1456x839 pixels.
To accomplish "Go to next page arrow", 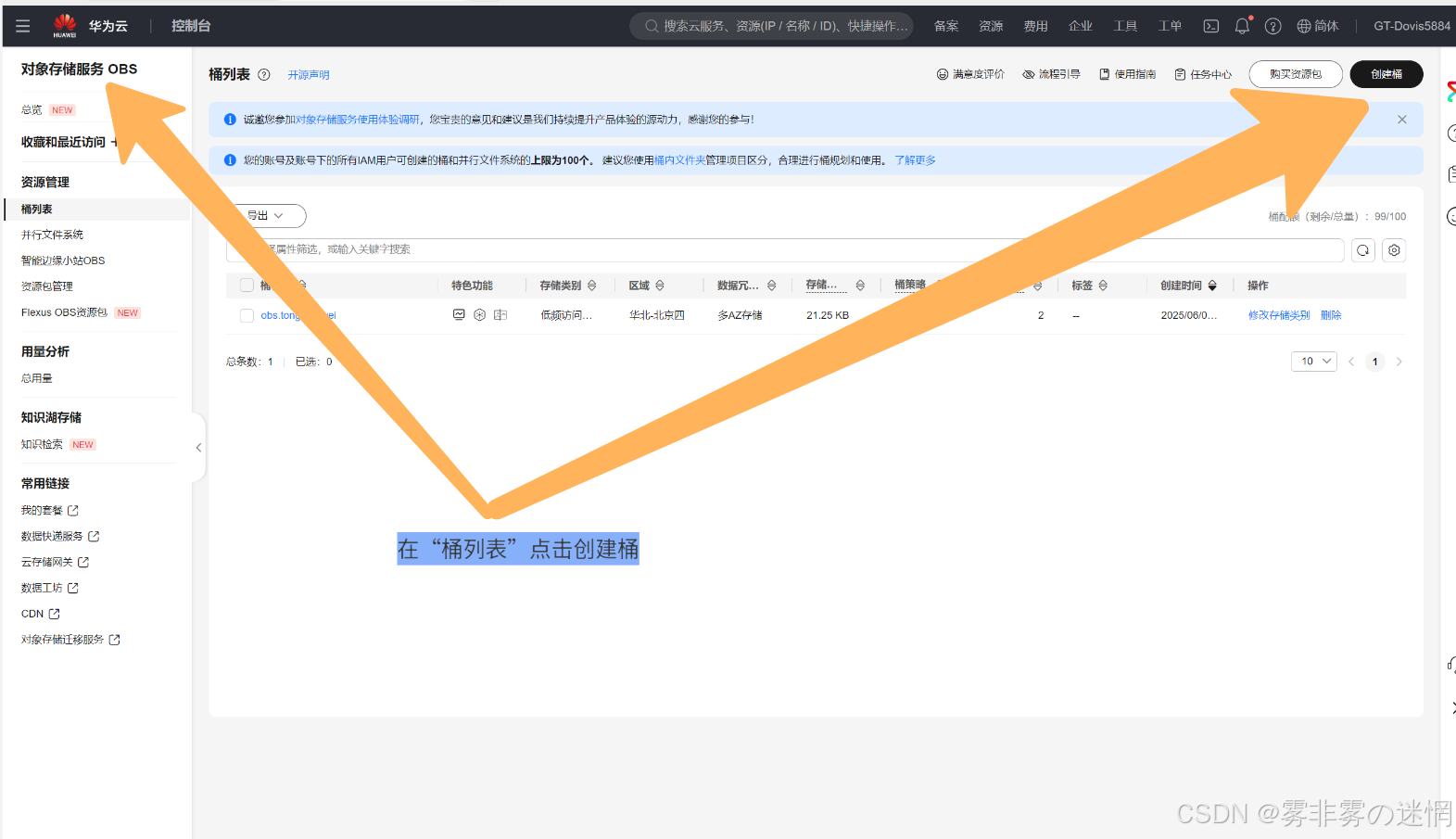I will [x=1399, y=362].
